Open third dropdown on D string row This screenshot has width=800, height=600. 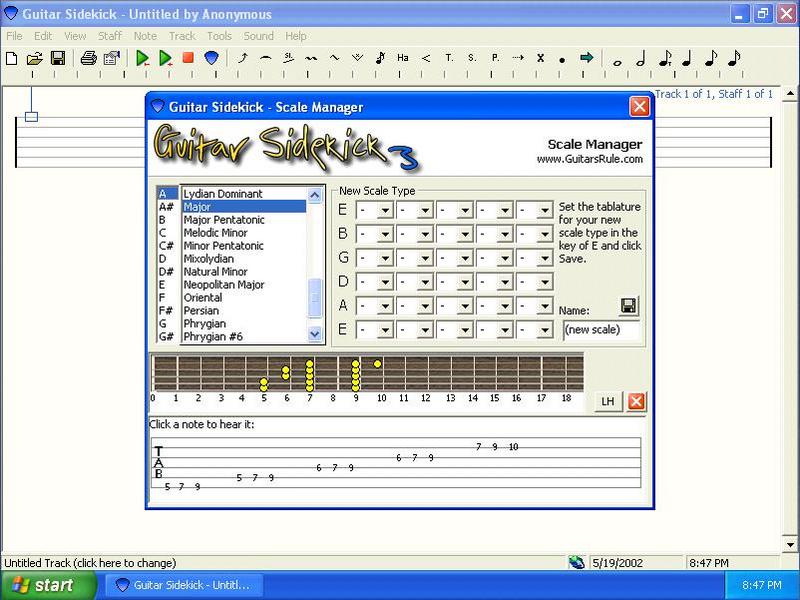[465, 282]
